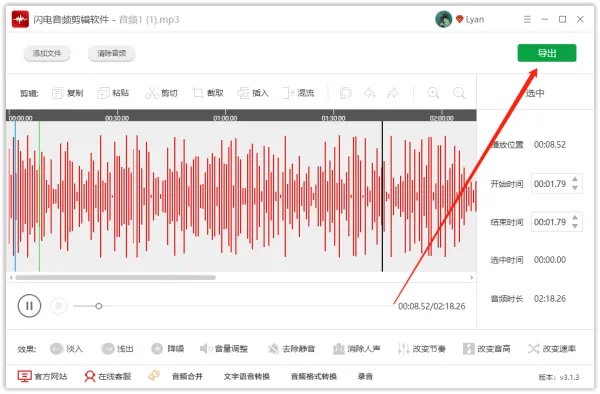Click the 官方网站 monitor icon
600x394 pixels.
pos(24,376)
